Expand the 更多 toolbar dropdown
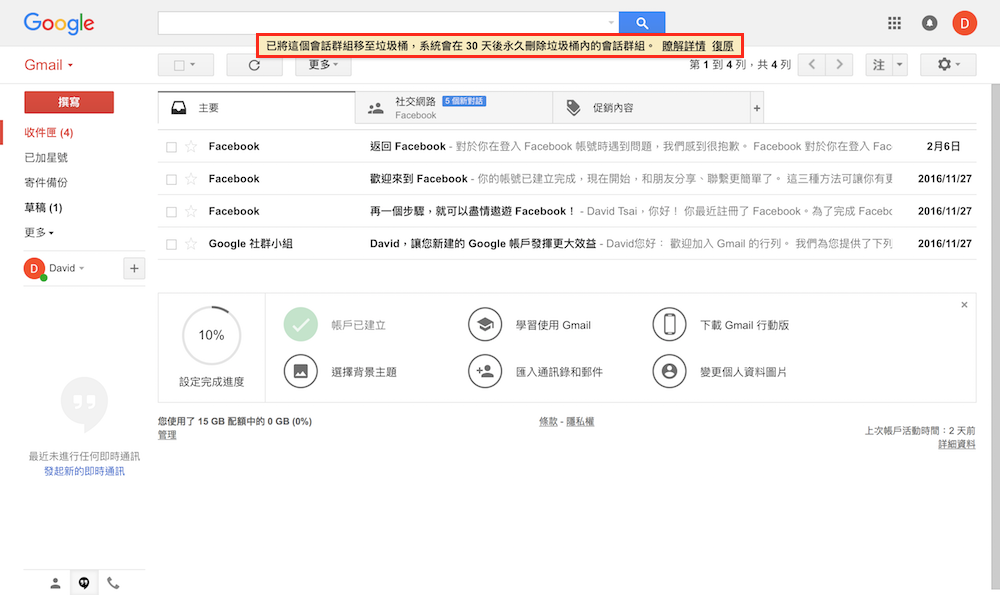Image resolution: width=1000 pixels, height=595 pixels. (323, 65)
